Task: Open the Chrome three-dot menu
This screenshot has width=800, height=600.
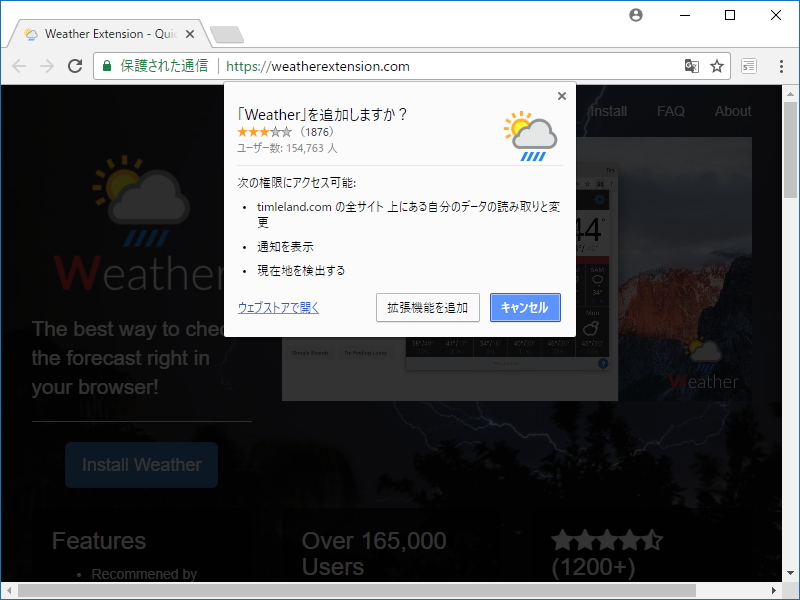Action: tap(781, 65)
